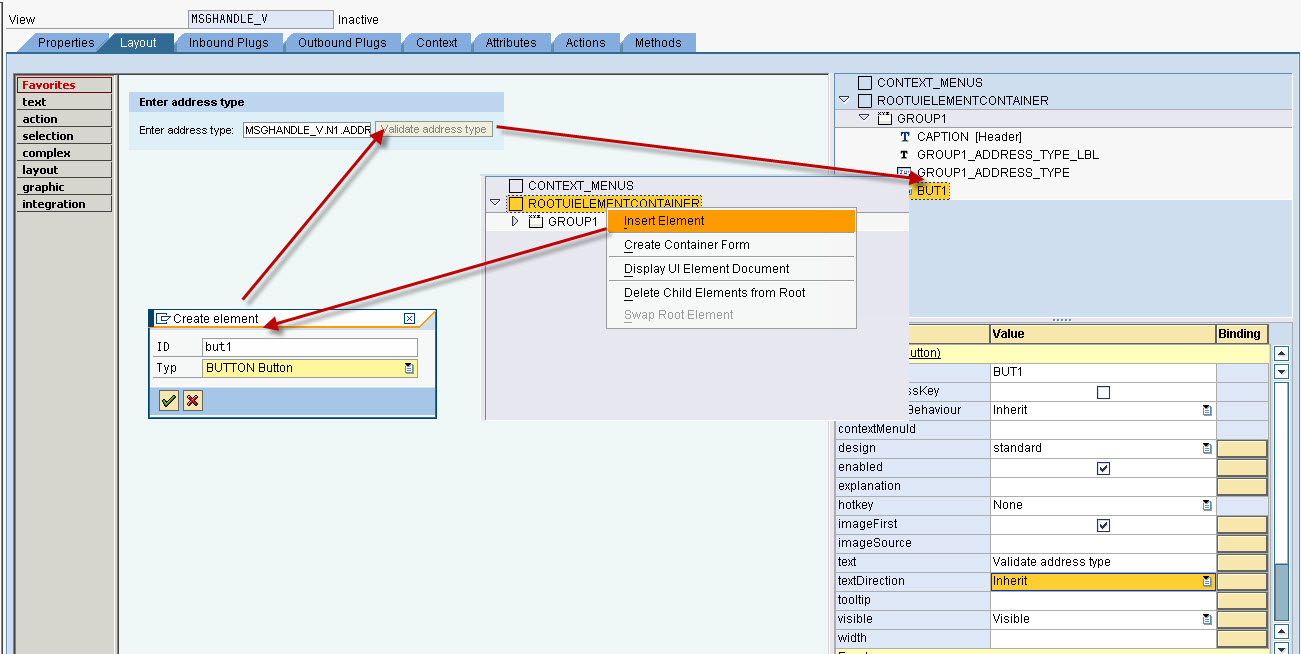Click the GROUP1 container icon

click(887, 118)
